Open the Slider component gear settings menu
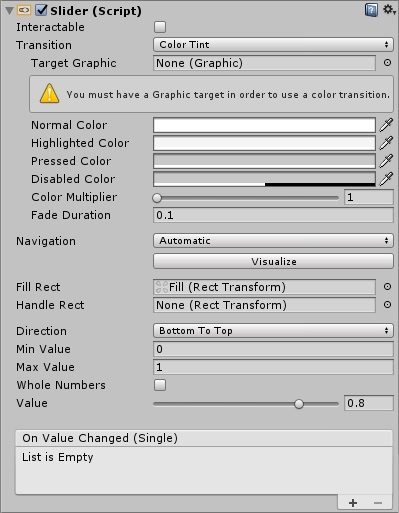The height and width of the screenshot is (513, 399). 389,10
